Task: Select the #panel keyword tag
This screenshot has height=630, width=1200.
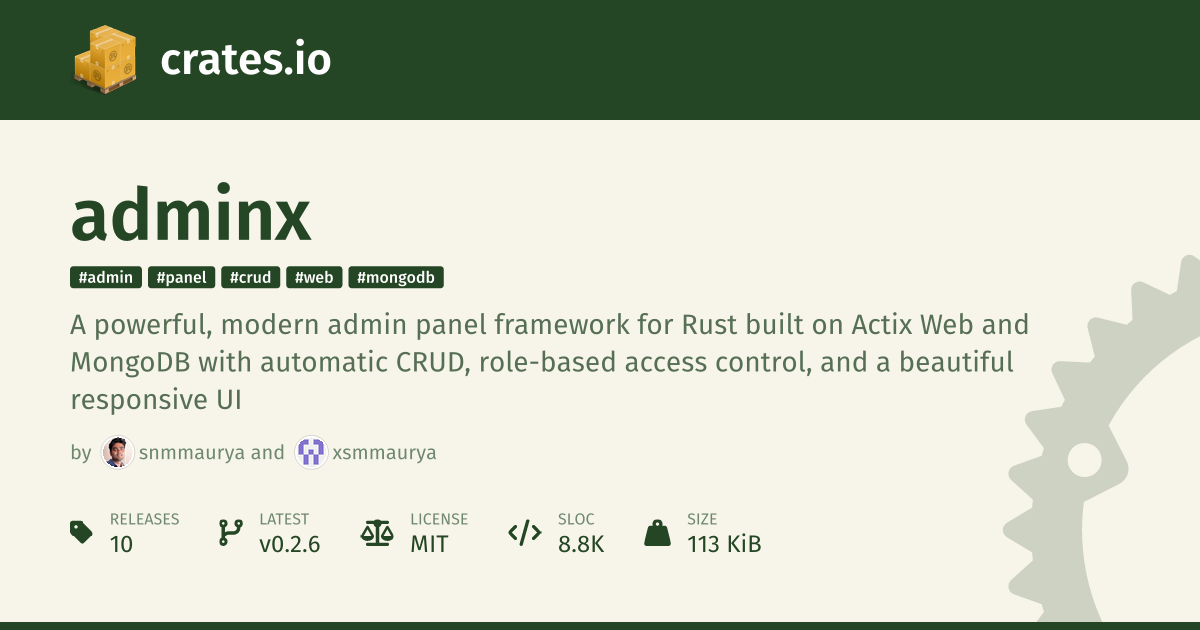Action: (x=181, y=278)
